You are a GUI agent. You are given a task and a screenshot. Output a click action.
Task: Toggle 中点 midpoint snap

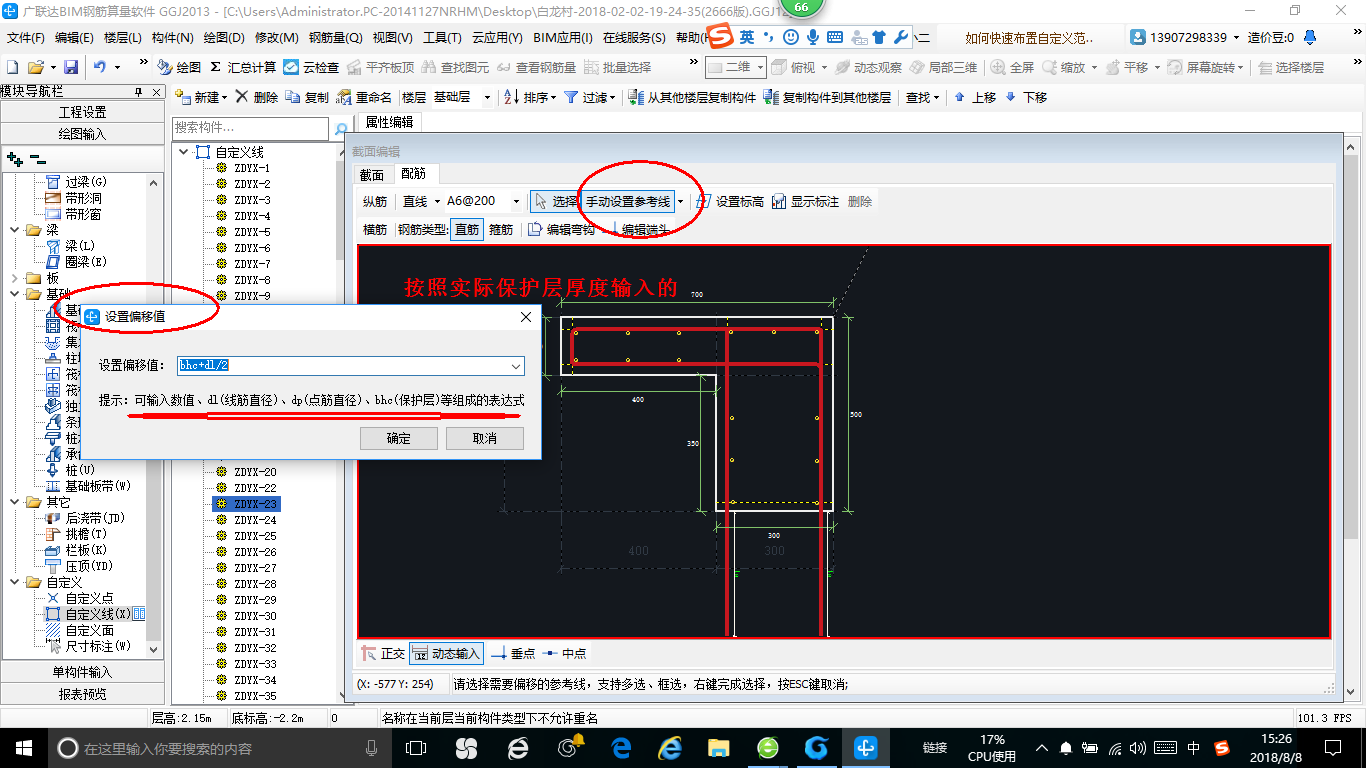coord(565,653)
